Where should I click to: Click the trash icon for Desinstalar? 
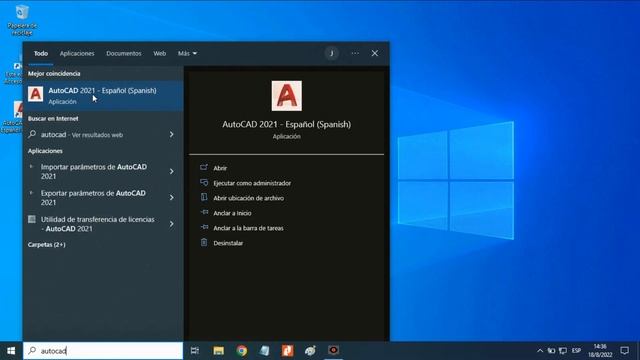(204, 242)
